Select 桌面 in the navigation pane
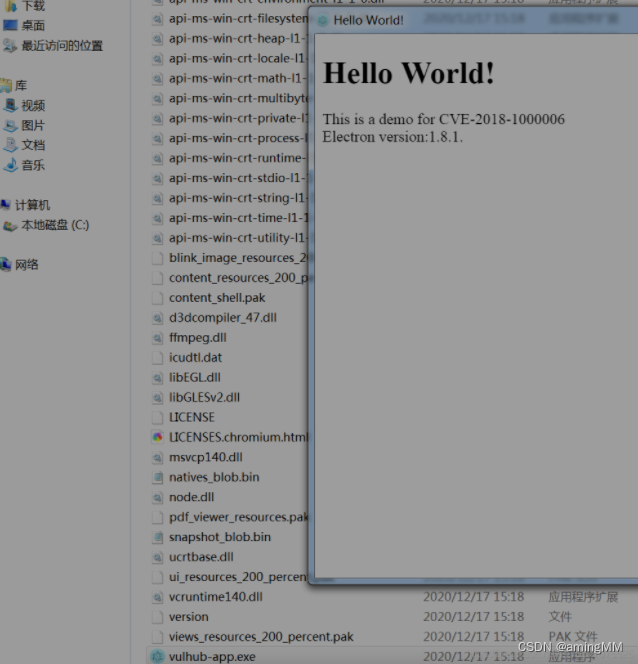Screen dimensions: 638x664 pos(33,25)
